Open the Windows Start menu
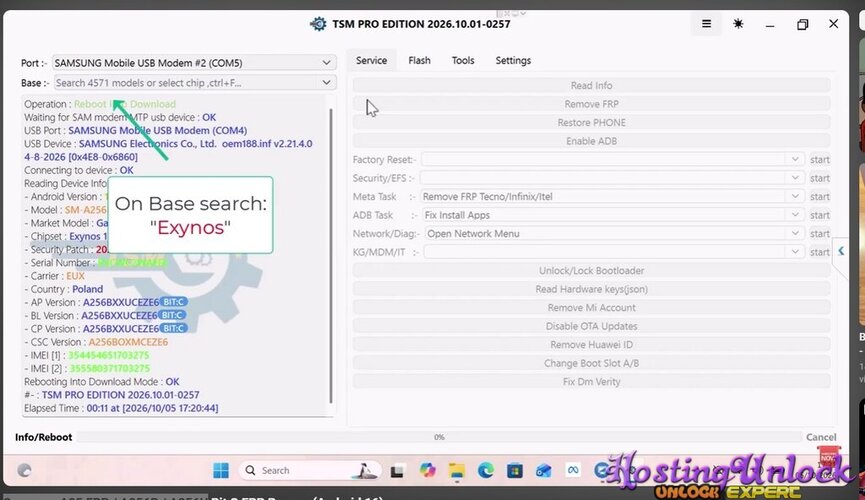The height and width of the screenshot is (500, 865). [x=221, y=470]
